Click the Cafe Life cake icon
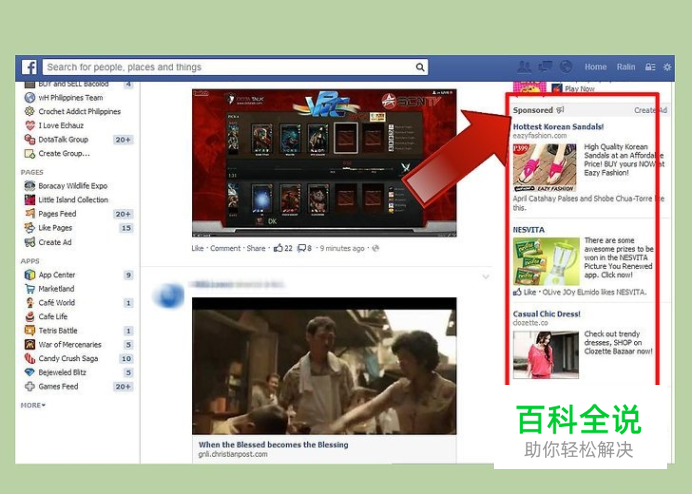 click(x=30, y=317)
